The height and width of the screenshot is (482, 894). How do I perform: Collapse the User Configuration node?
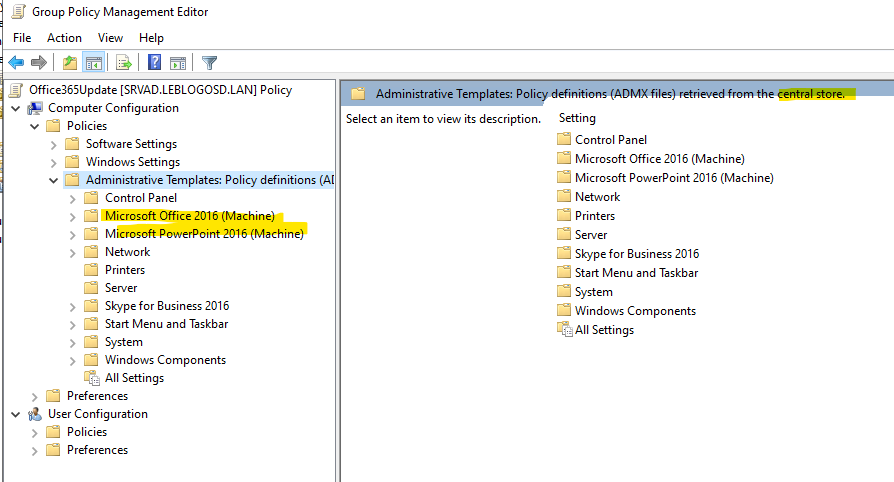coord(16,415)
